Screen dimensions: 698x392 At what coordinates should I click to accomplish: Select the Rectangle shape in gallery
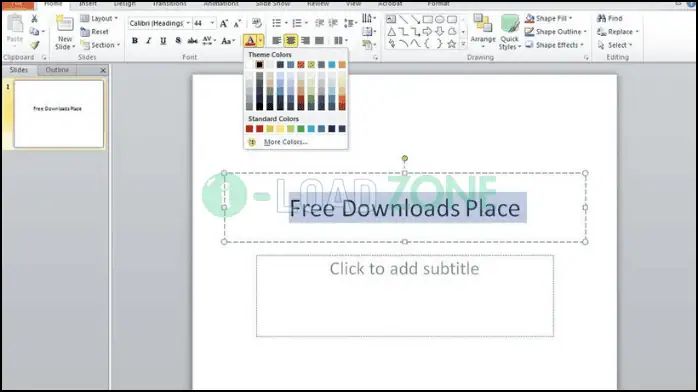pyautogui.click(x=428, y=19)
